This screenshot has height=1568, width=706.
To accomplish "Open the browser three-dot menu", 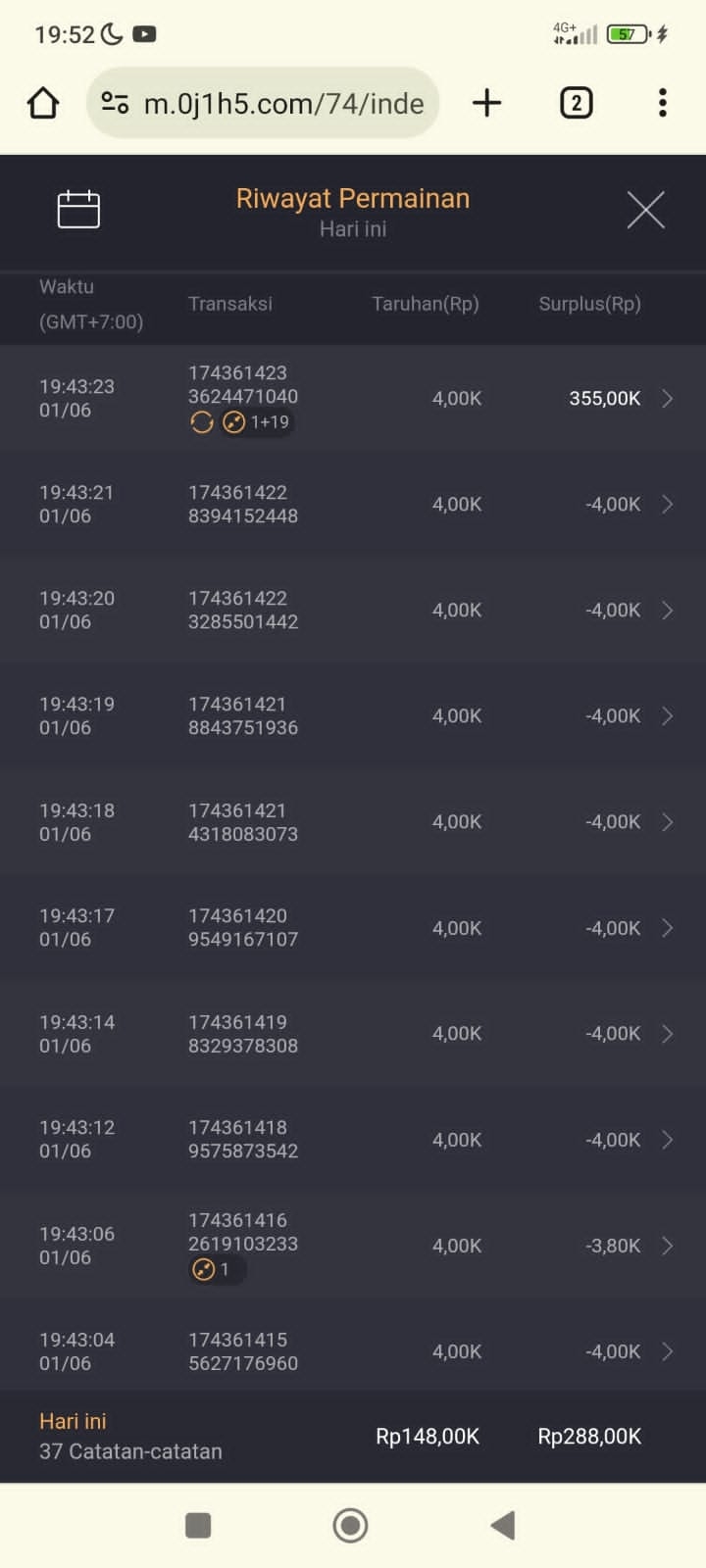I will click(663, 103).
